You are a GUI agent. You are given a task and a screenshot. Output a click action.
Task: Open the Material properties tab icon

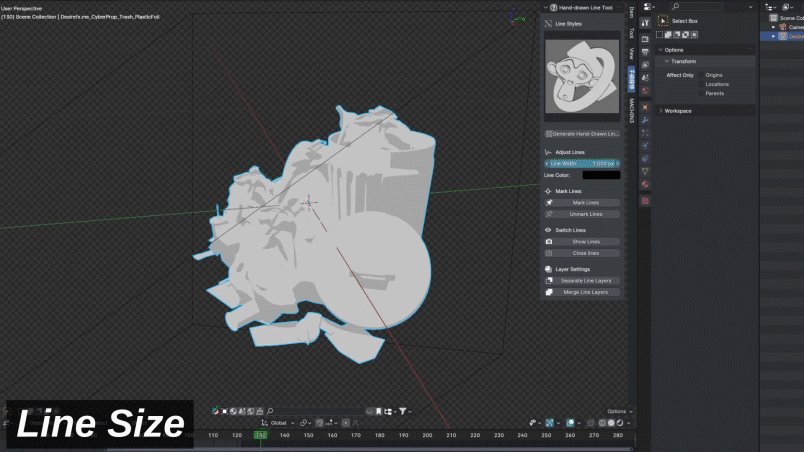645,184
